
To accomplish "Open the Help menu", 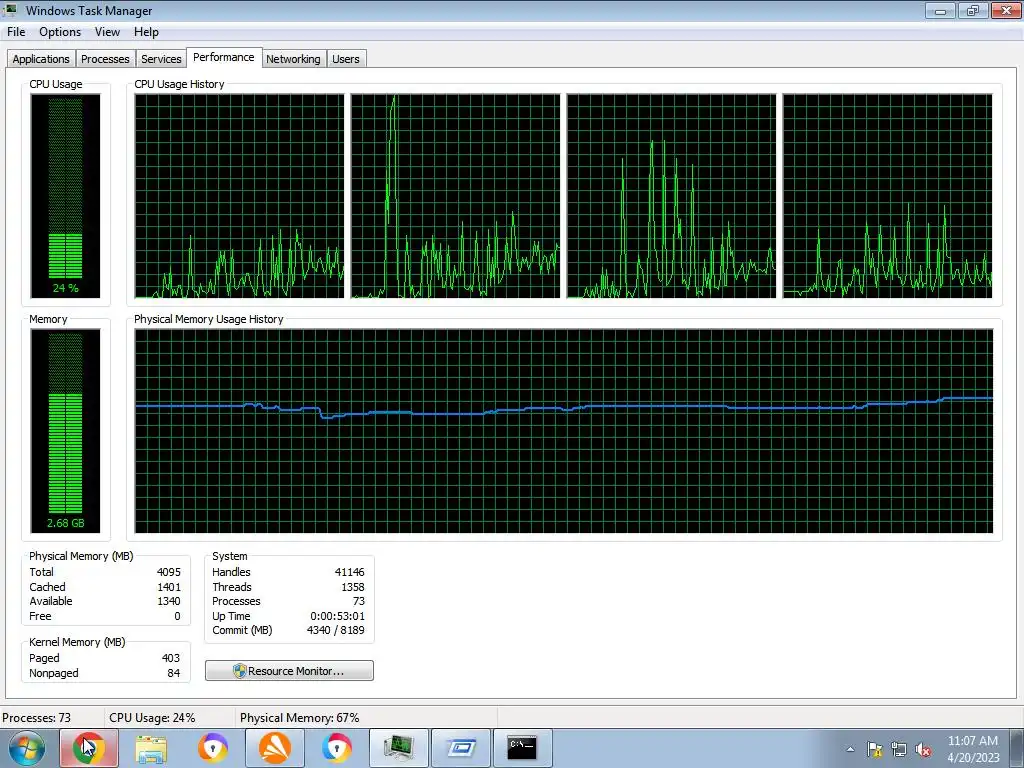I will (146, 32).
